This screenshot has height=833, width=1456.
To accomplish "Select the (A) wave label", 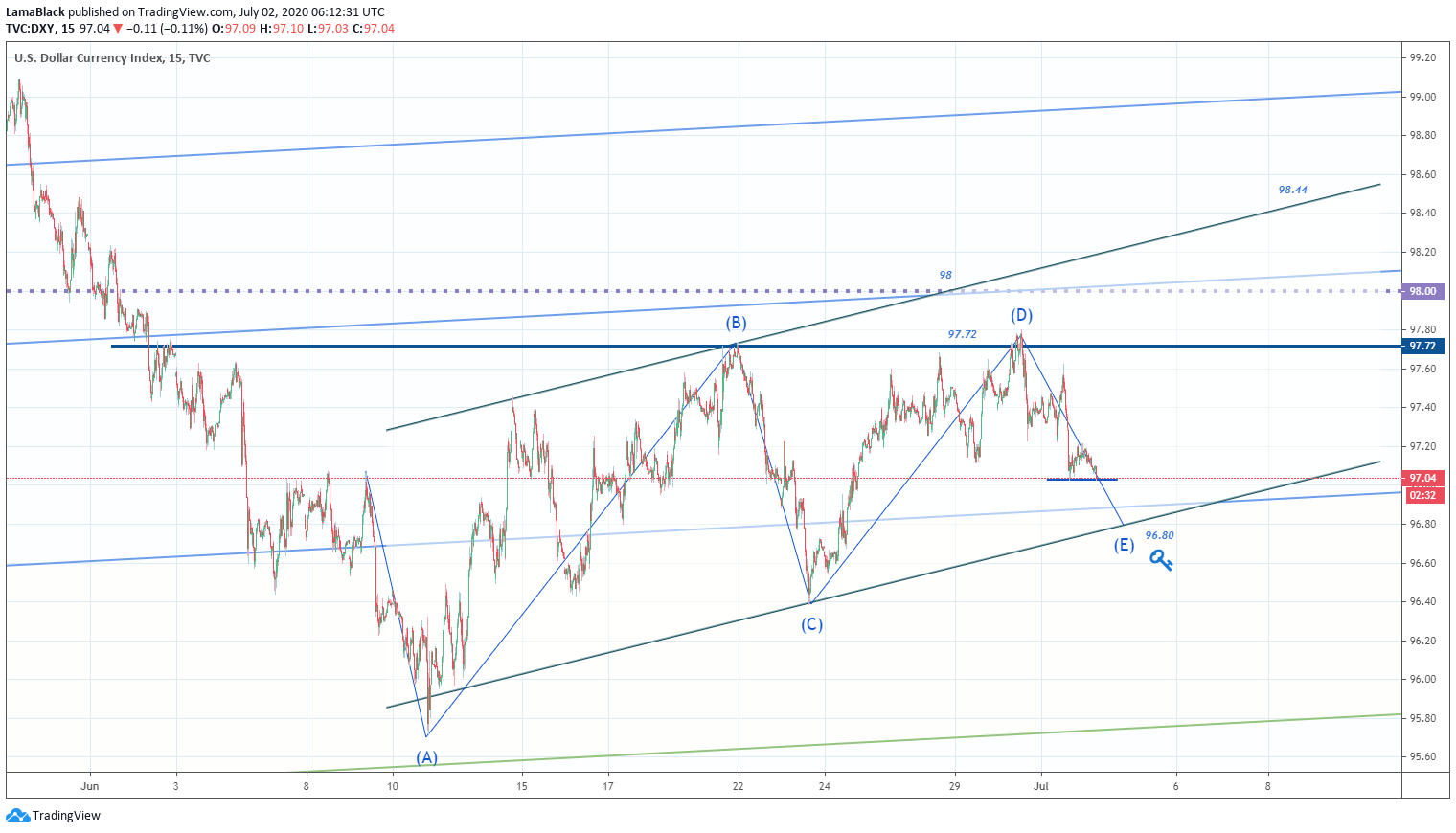I will 426,757.
